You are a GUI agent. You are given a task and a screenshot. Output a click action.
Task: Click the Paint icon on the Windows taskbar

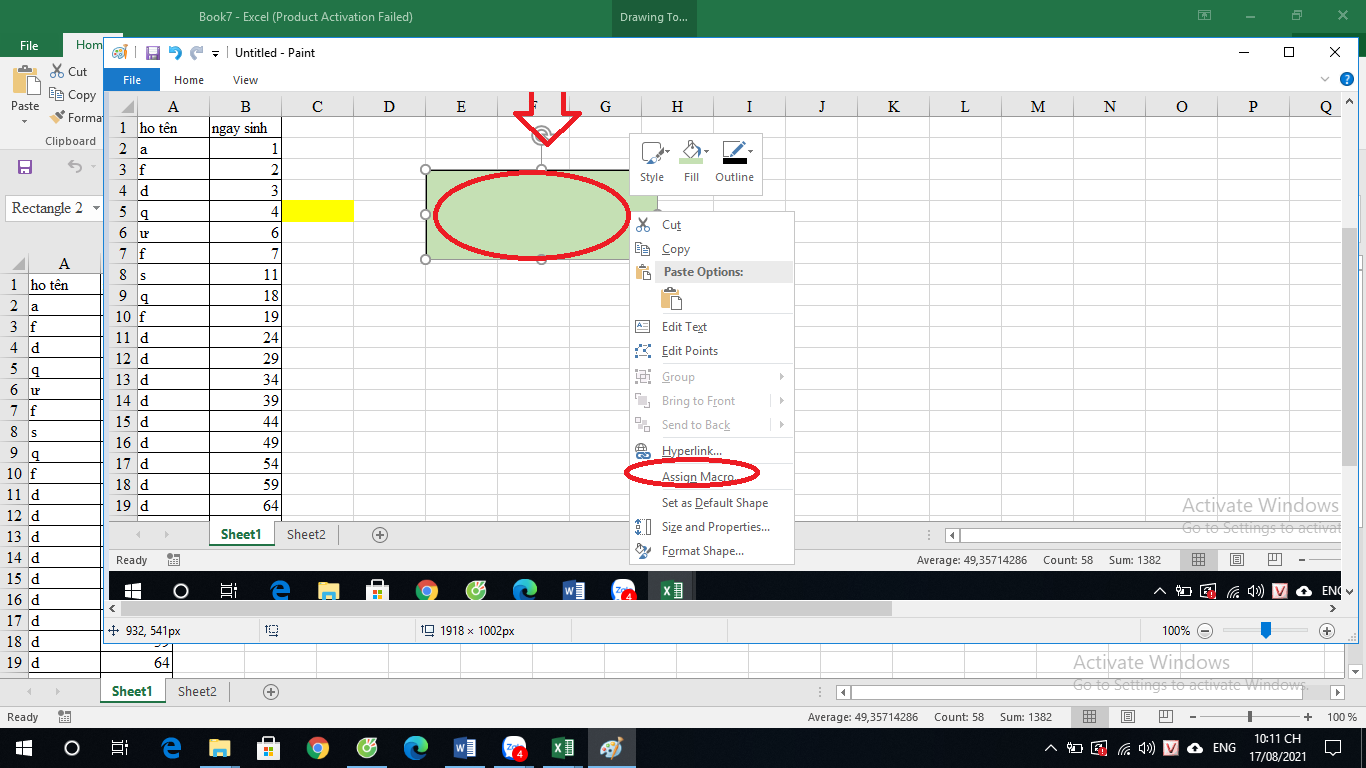[x=610, y=748]
